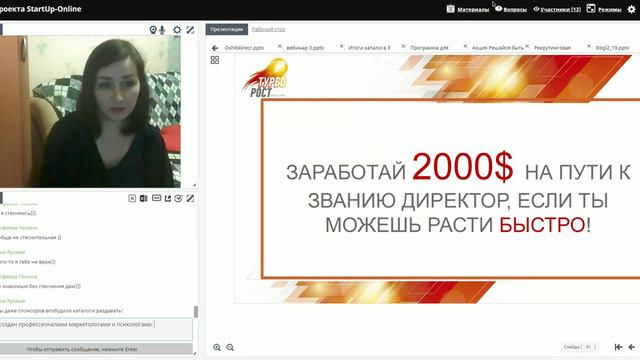Select the Рекрутинговая tab

(552, 48)
